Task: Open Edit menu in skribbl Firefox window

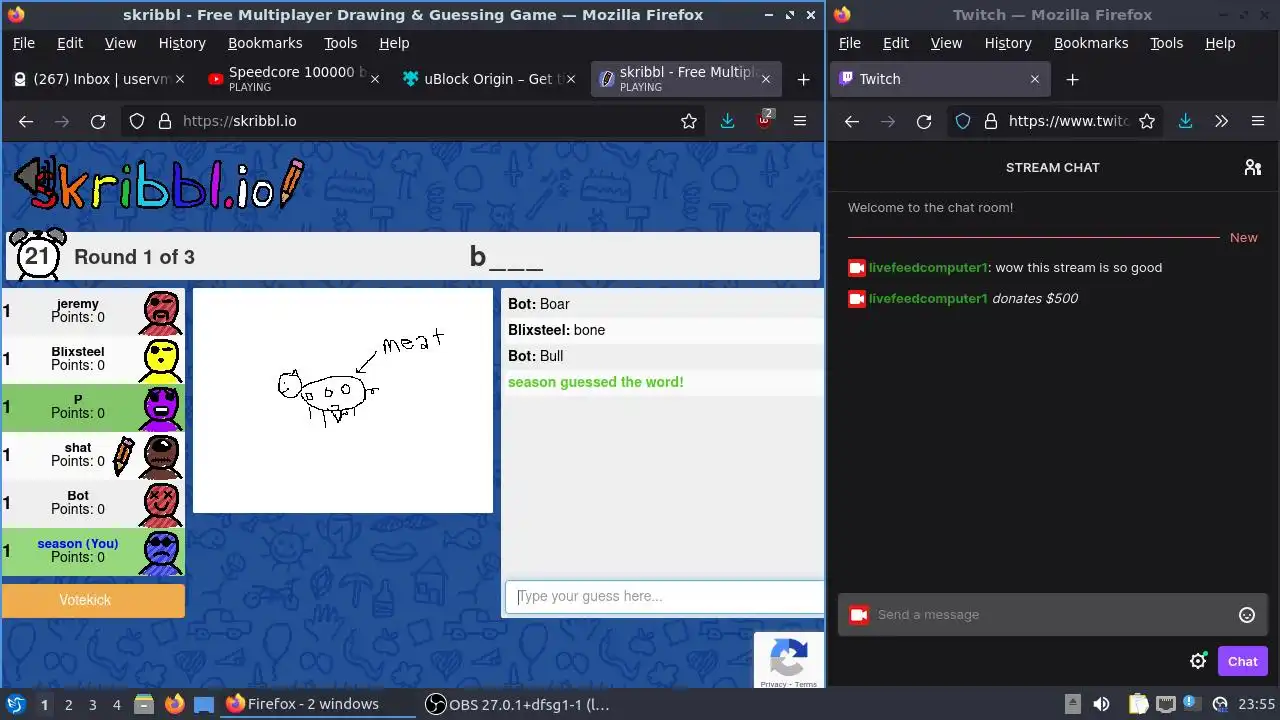Action: (x=70, y=43)
